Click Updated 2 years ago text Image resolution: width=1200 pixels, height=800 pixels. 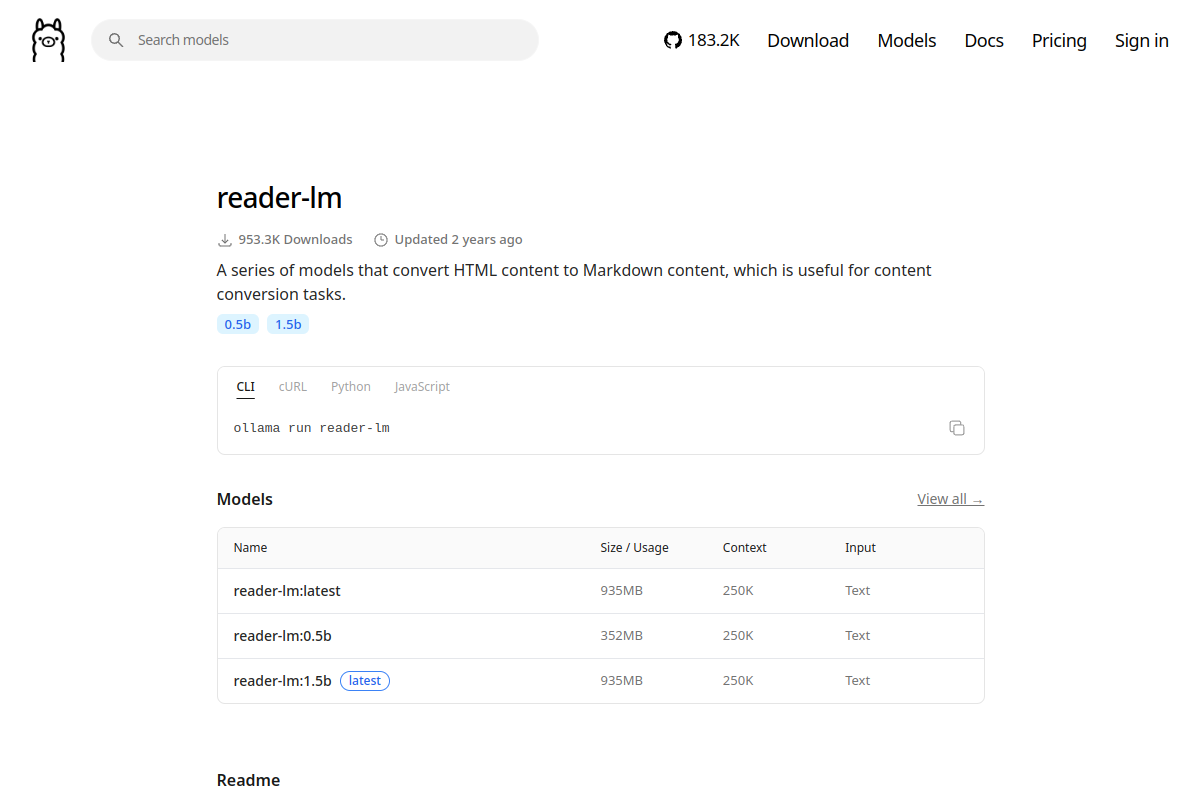(x=458, y=240)
